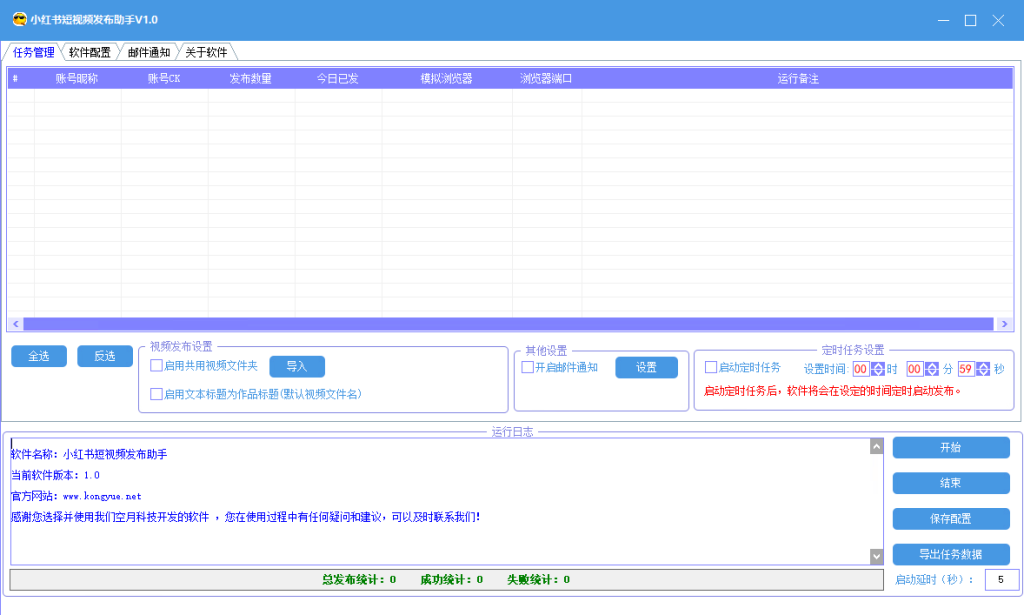The width and height of the screenshot is (1024, 615).
Task: Enable 开启邮件通知 checkbox
Action: (528, 368)
